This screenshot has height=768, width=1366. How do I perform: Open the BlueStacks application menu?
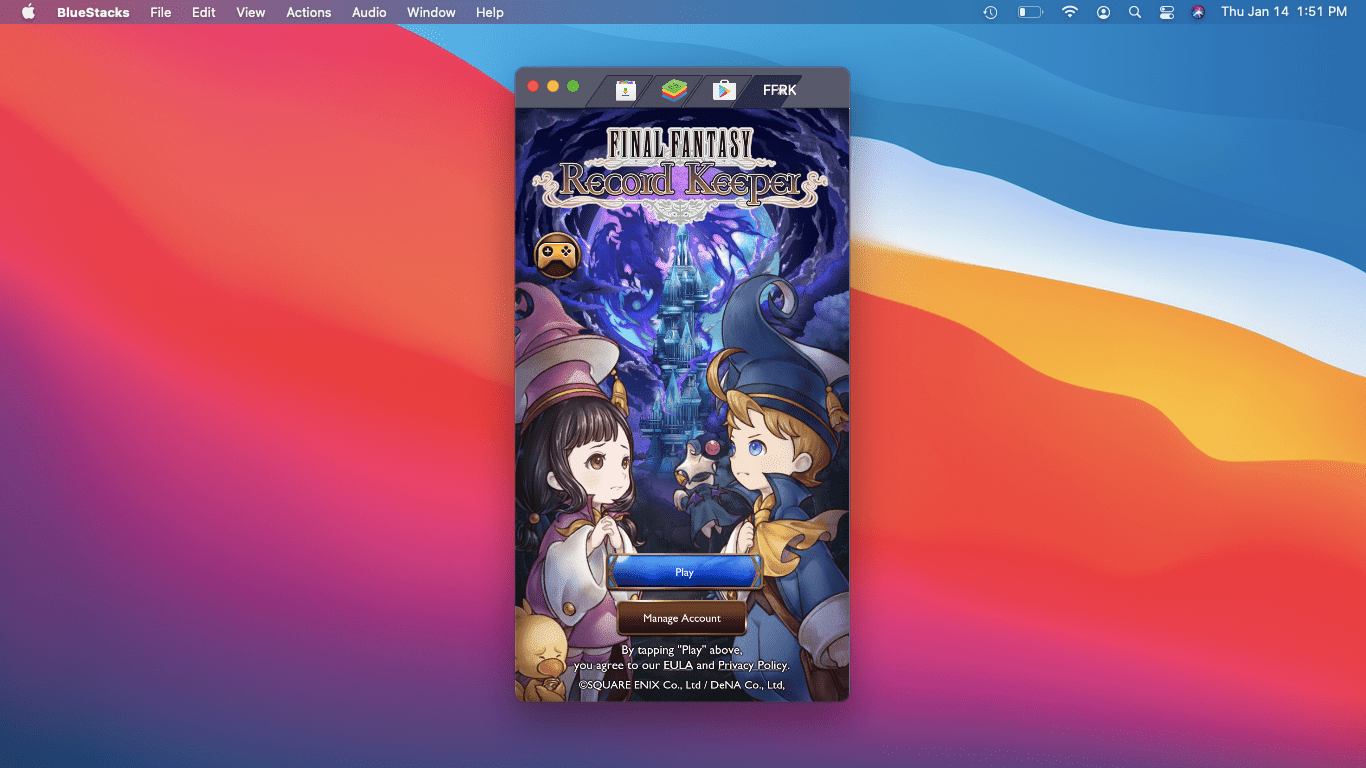click(x=93, y=12)
